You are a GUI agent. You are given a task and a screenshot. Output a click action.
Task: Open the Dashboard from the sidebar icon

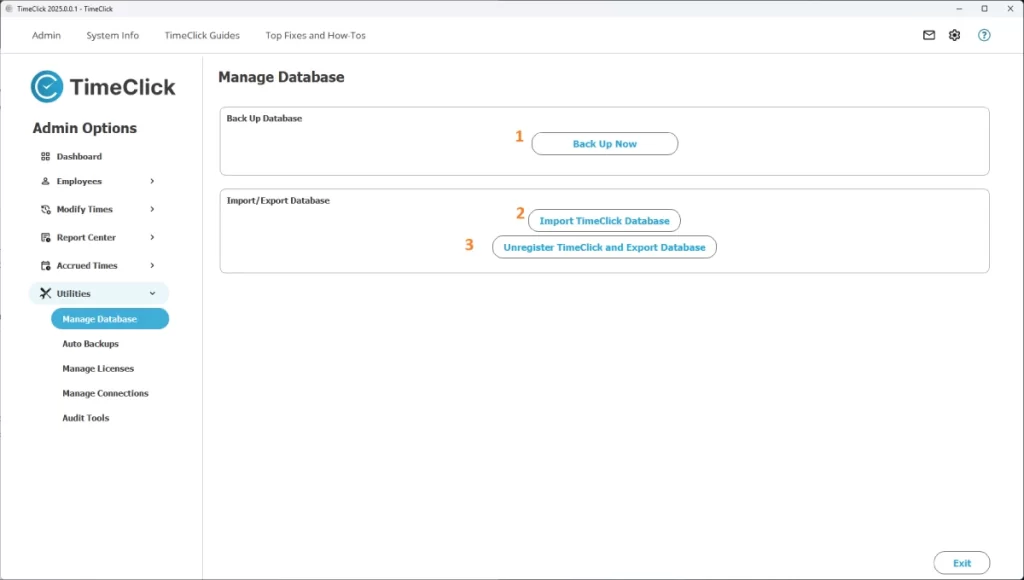pos(44,156)
